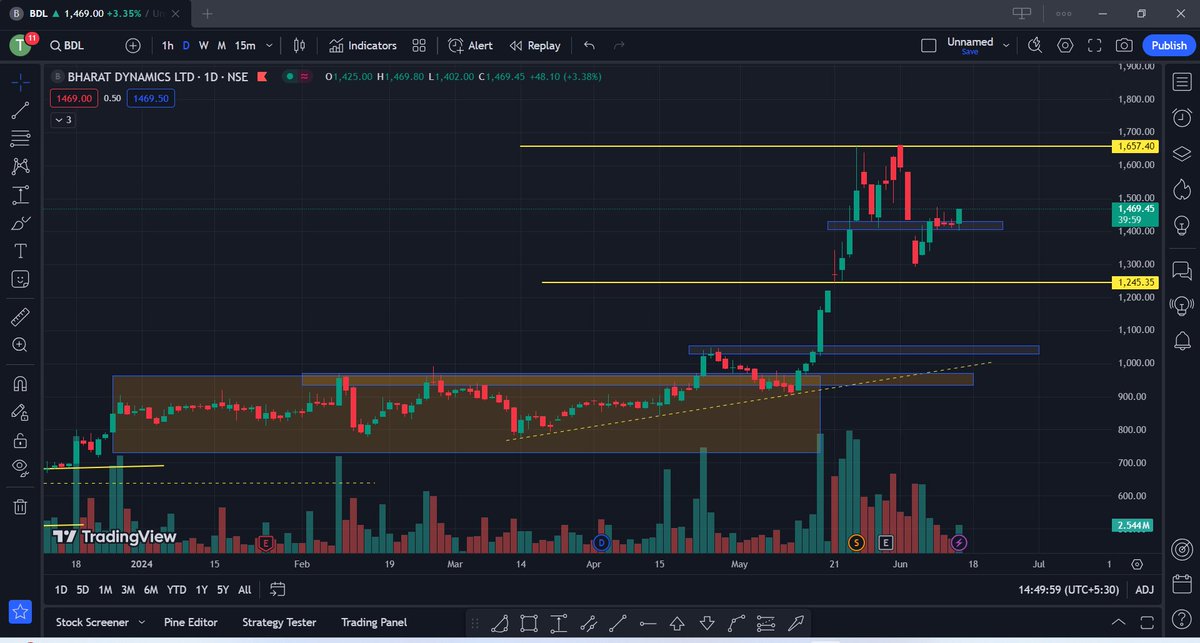Open the watchlist panel
Screen dimensions: 1200x643
coord(1182,82)
